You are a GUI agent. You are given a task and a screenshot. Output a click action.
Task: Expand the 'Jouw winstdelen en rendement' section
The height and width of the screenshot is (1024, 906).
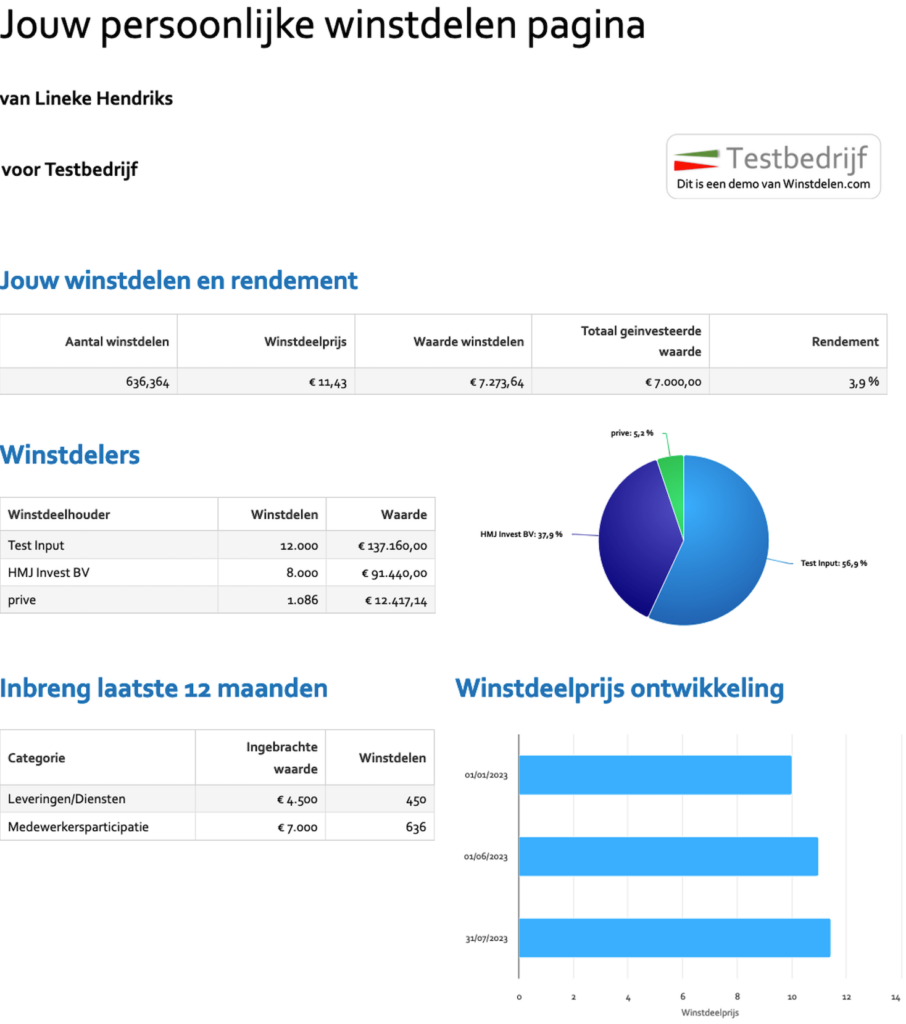(x=180, y=281)
